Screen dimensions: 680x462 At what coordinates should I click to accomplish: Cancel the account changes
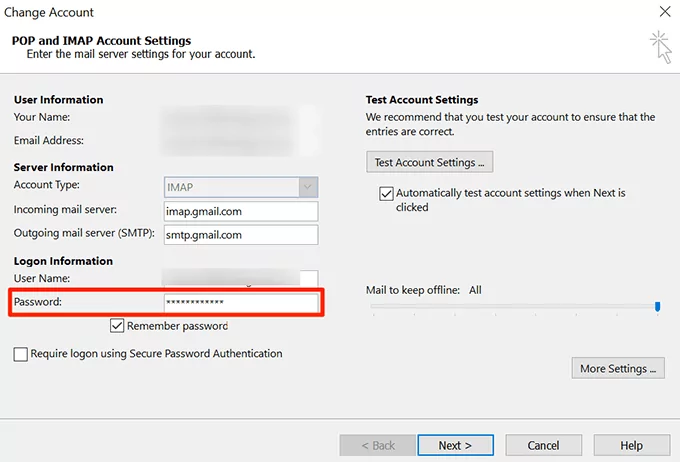pos(543,445)
